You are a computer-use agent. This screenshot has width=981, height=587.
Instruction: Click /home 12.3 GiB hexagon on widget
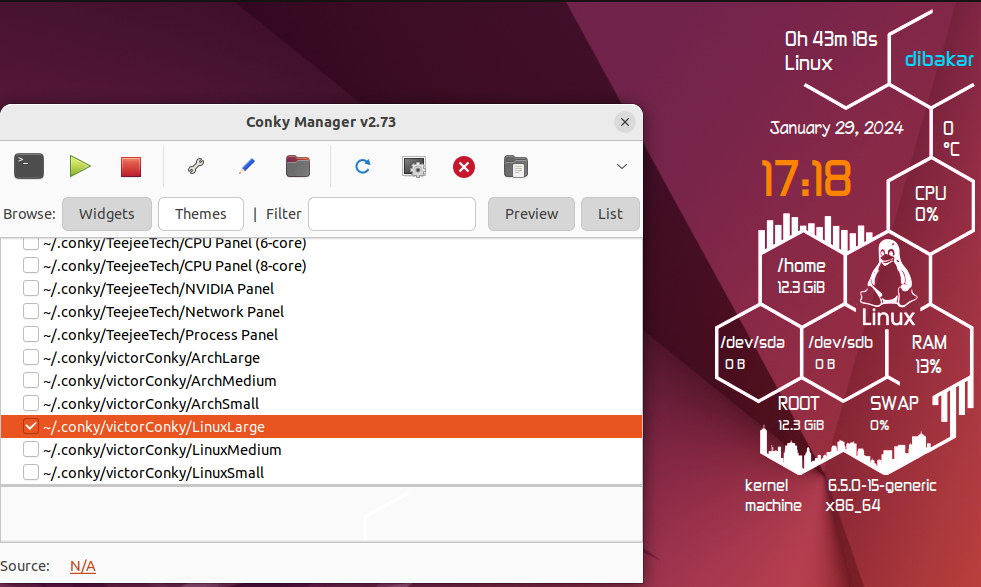(801, 276)
